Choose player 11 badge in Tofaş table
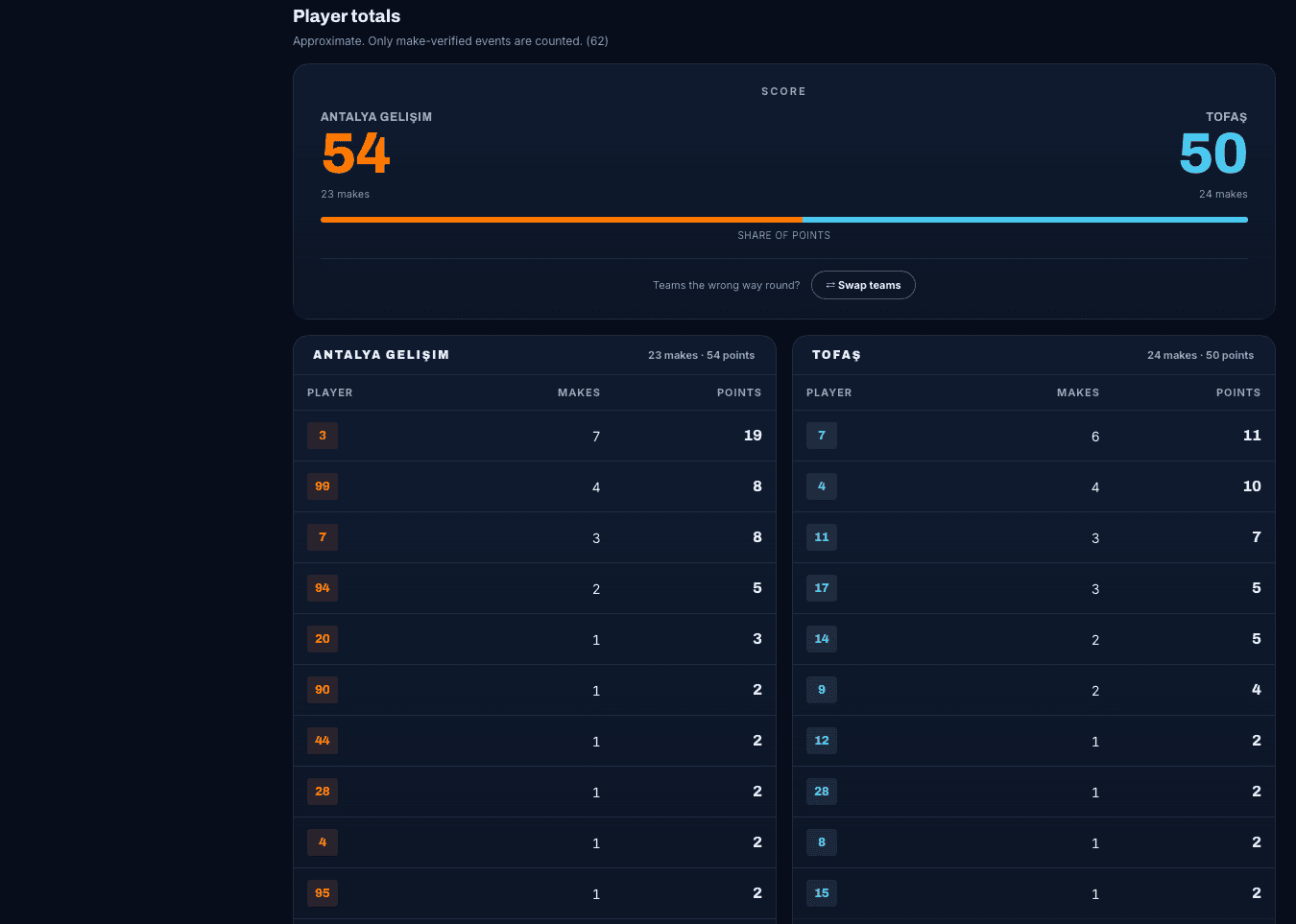 (822, 537)
